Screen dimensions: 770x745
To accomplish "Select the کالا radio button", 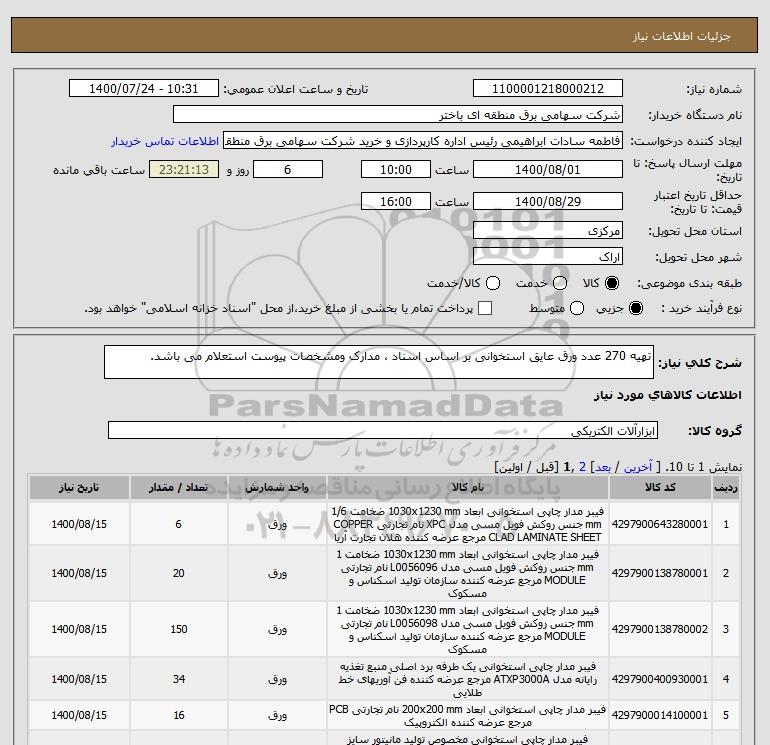I will point(612,283).
